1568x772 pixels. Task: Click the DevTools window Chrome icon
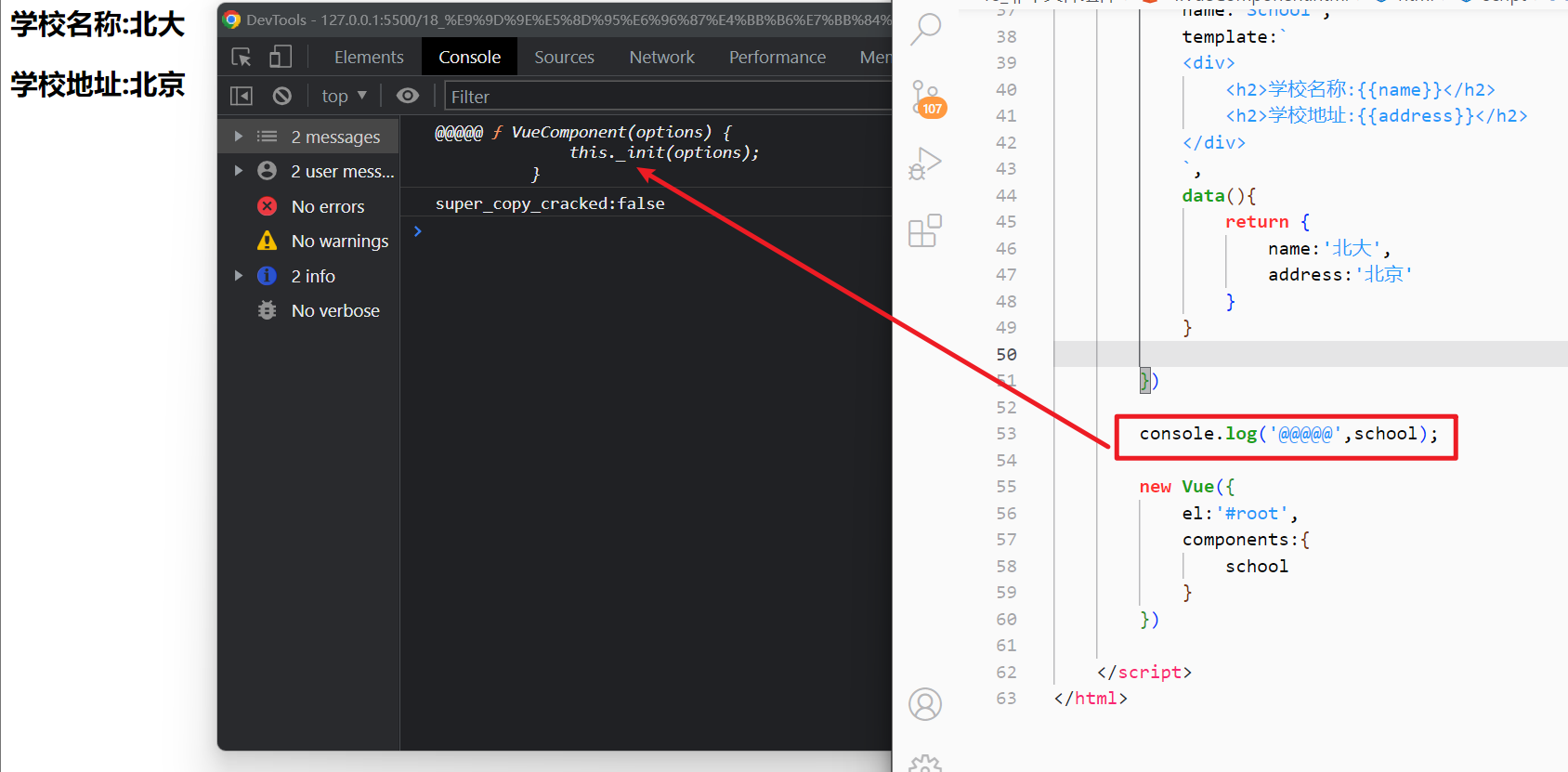[x=232, y=20]
